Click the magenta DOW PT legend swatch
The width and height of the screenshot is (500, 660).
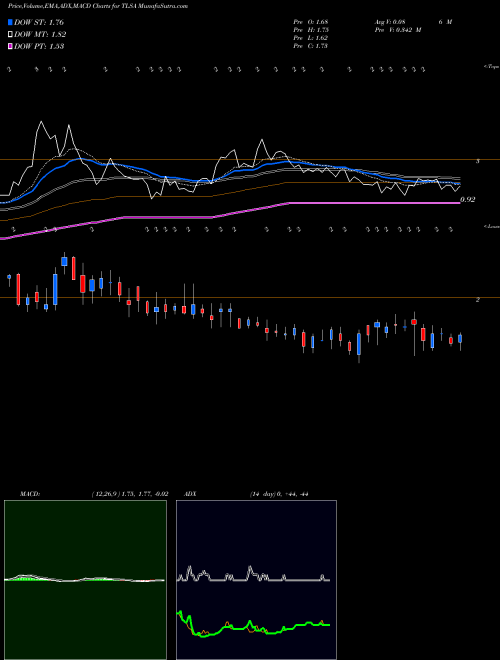[x=11, y=46]
